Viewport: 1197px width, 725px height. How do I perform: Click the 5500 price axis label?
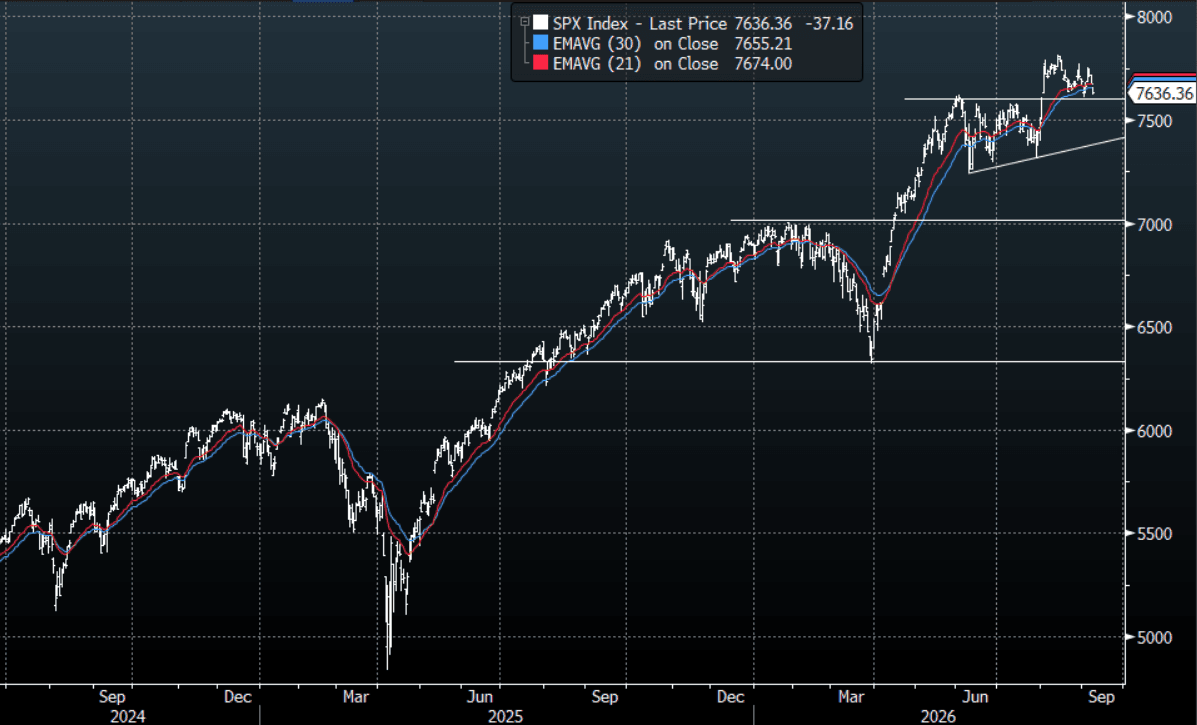tap(1153, 534)
